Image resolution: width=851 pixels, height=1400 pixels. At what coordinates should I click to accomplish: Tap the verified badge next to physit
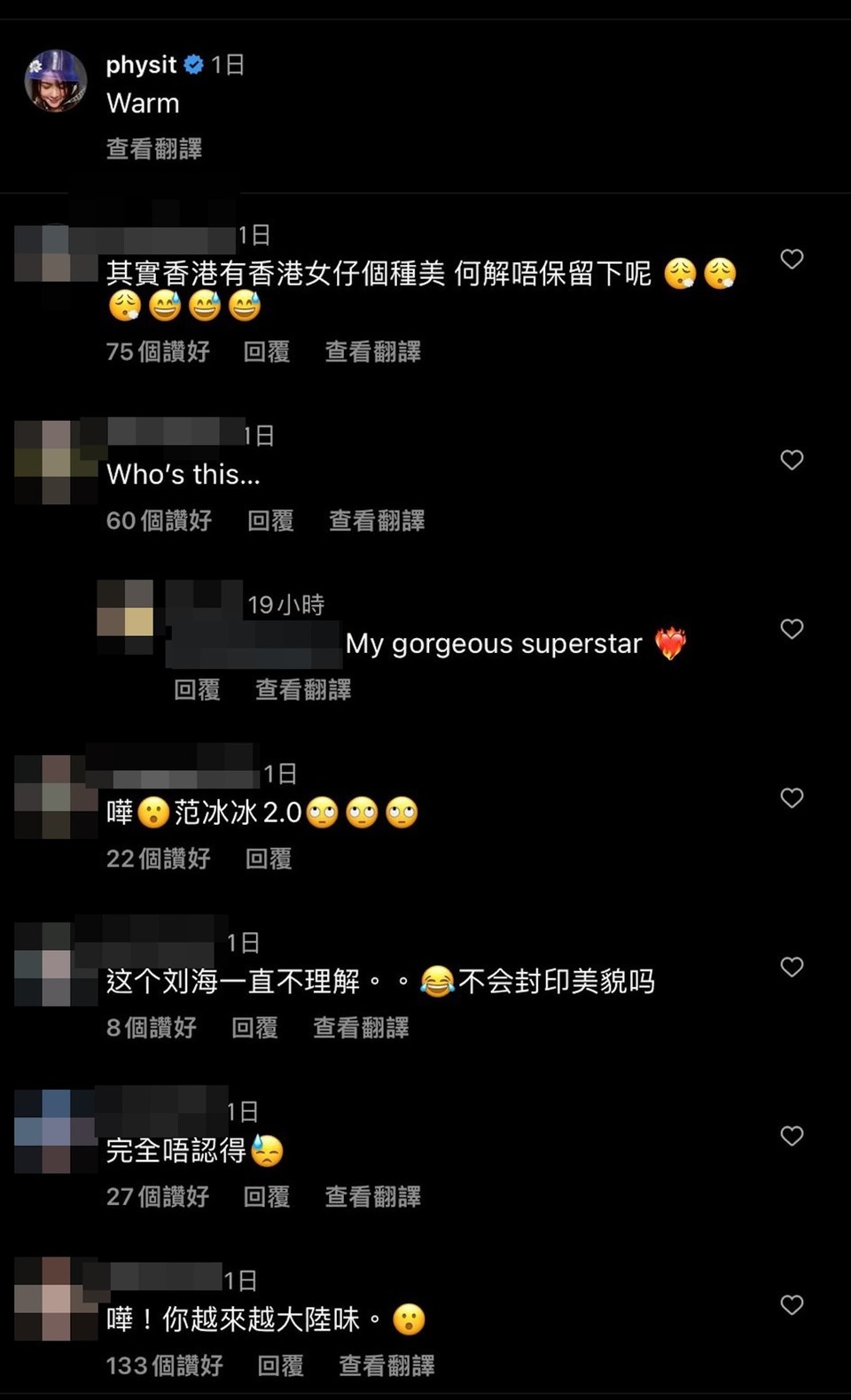(194, 65)
